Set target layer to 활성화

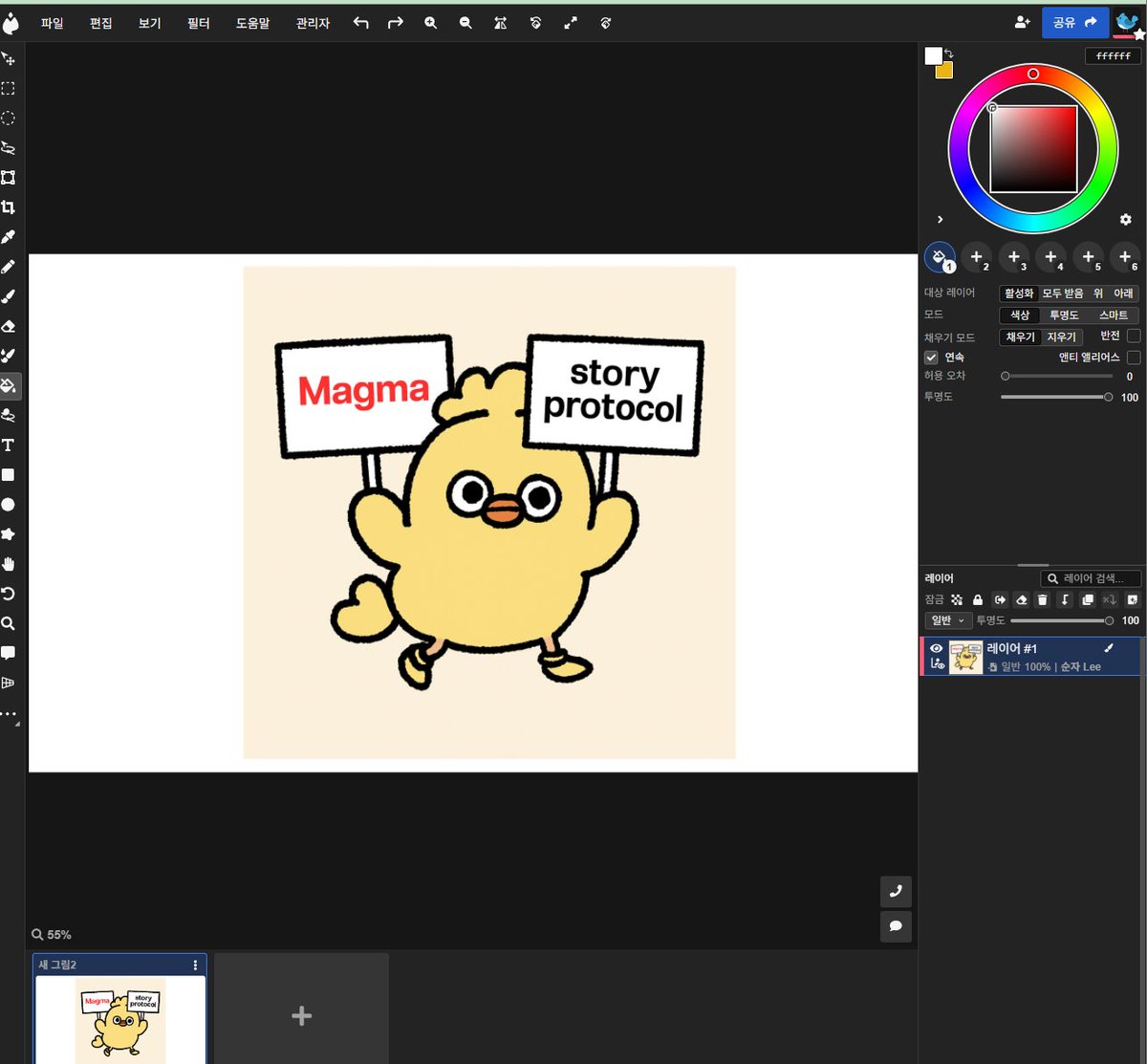click(1019, 293)
